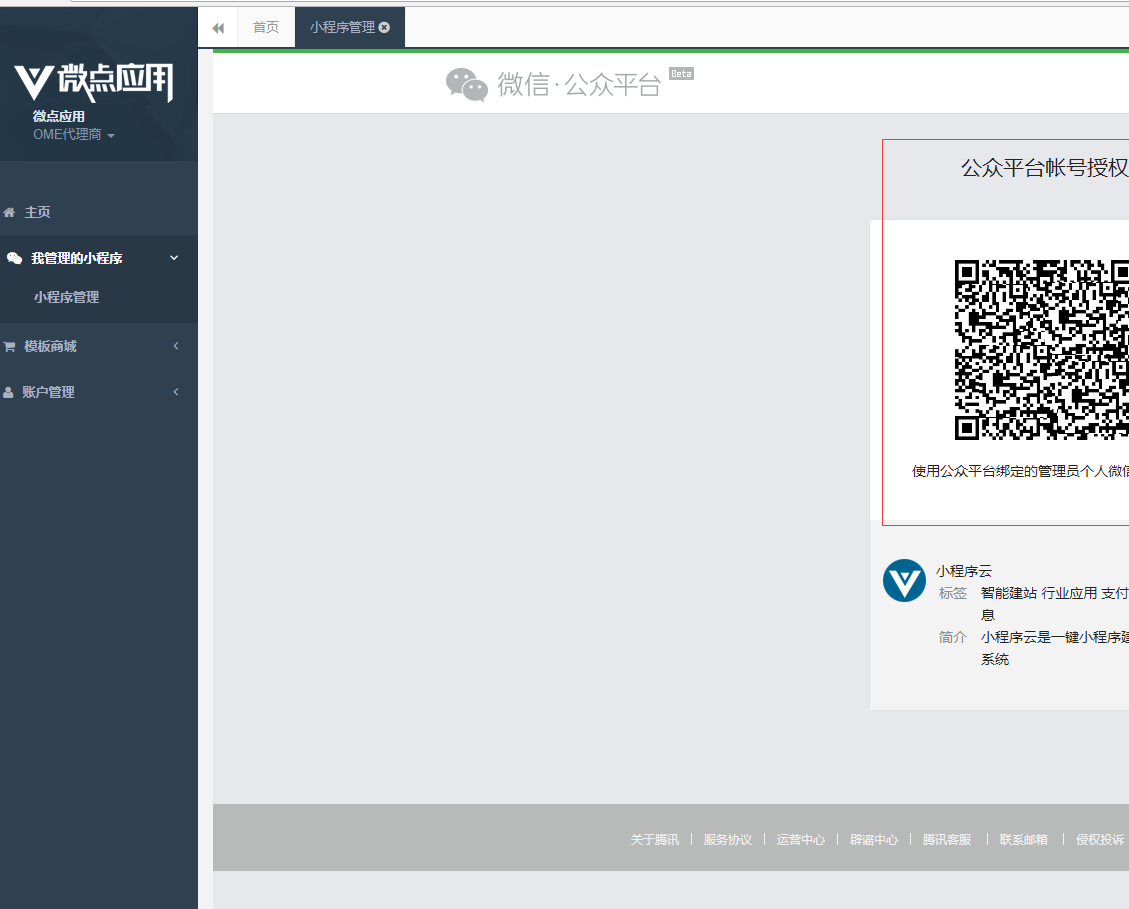
Task: Open the OME代理商 account dropdown
Action: click(74, 135)
